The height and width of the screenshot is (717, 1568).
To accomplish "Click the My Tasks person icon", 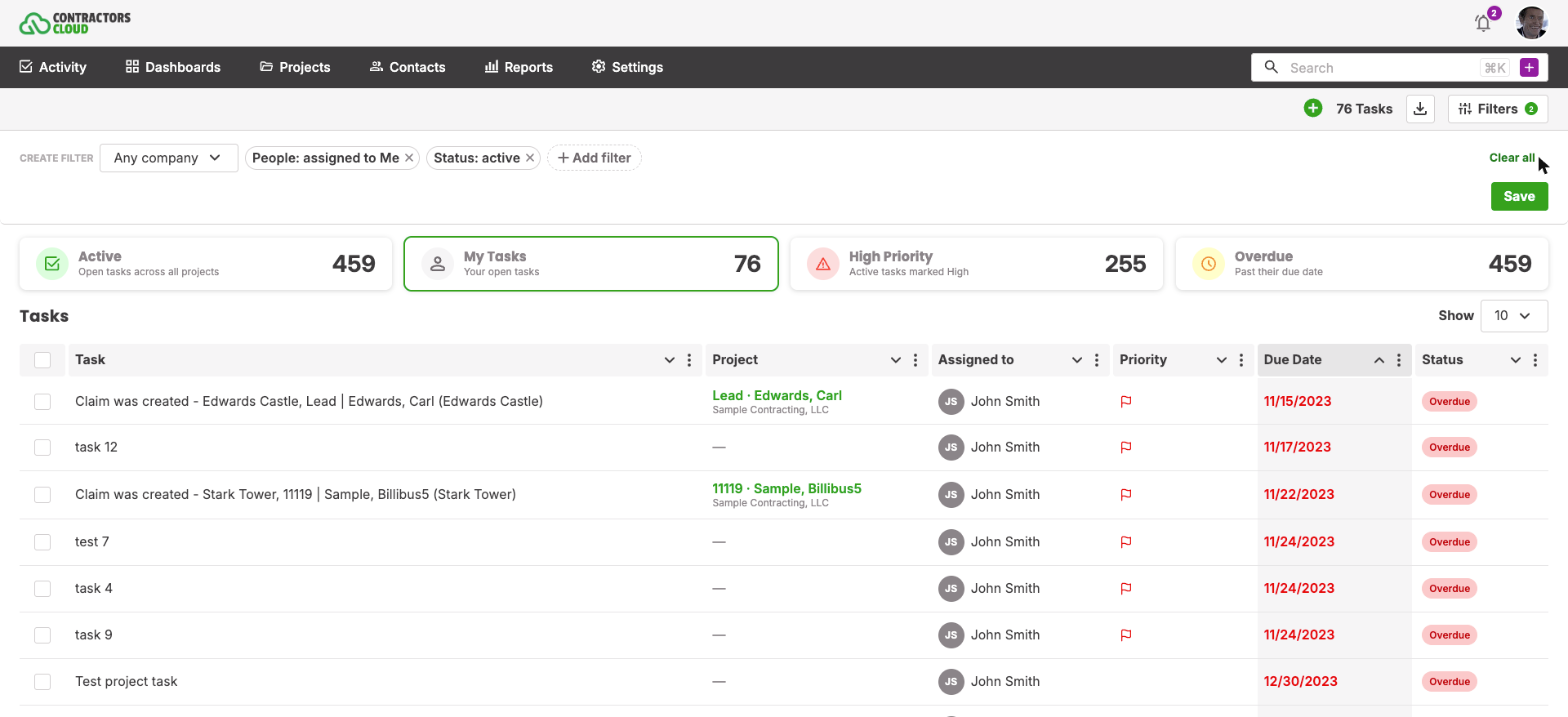I will pyautogui.click(x=437, y=264).
